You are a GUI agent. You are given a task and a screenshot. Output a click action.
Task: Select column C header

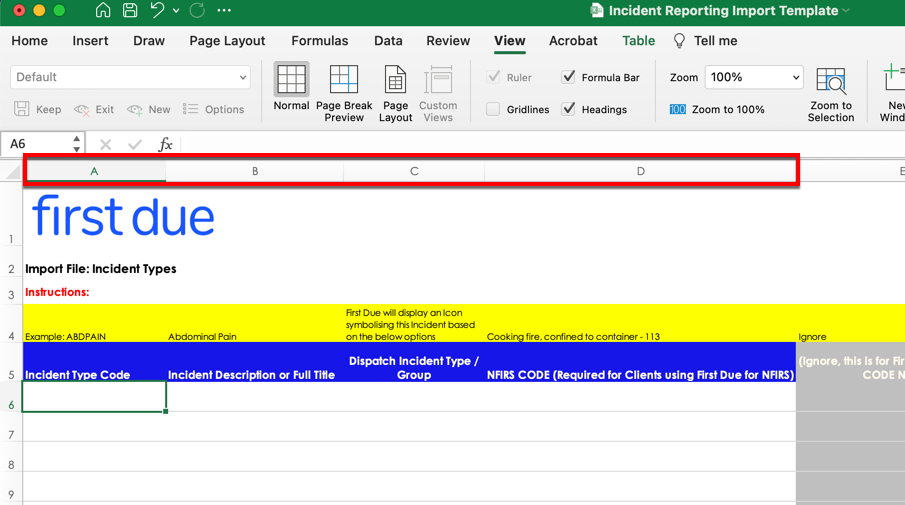pyautogui.click(x=414, y=171)
